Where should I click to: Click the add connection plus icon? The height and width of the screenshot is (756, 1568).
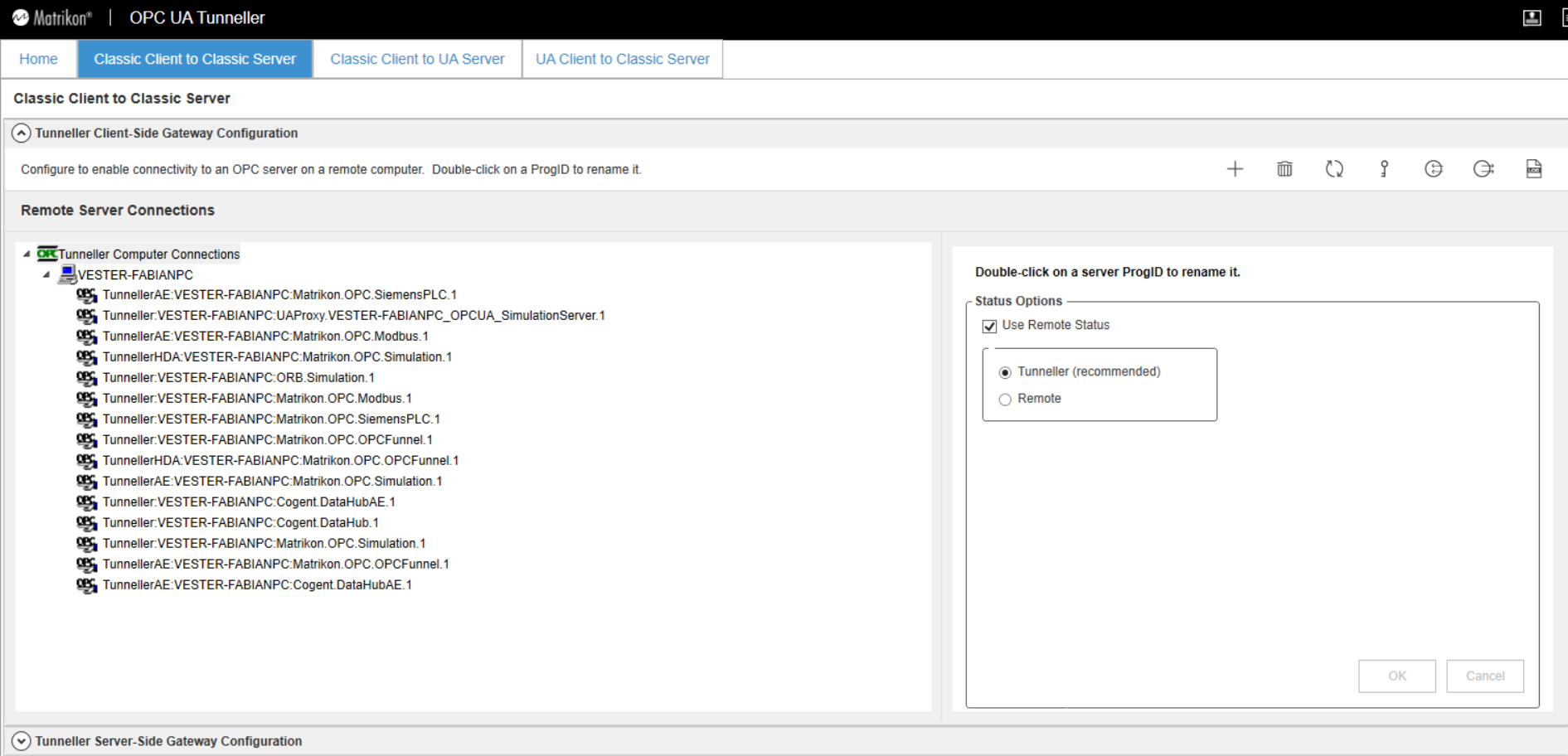pos(1235,169)
